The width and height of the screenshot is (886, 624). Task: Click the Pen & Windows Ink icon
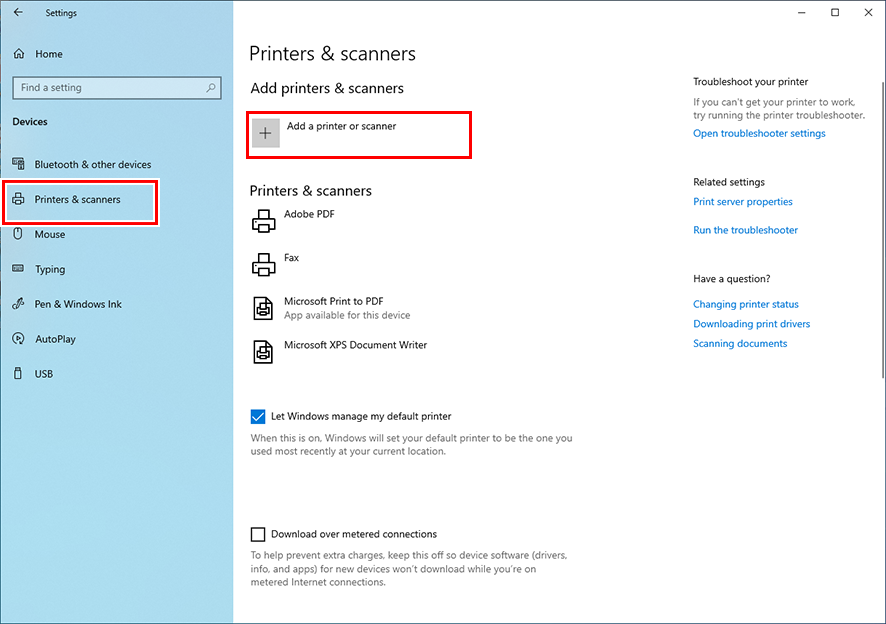(x=19, y=304)
